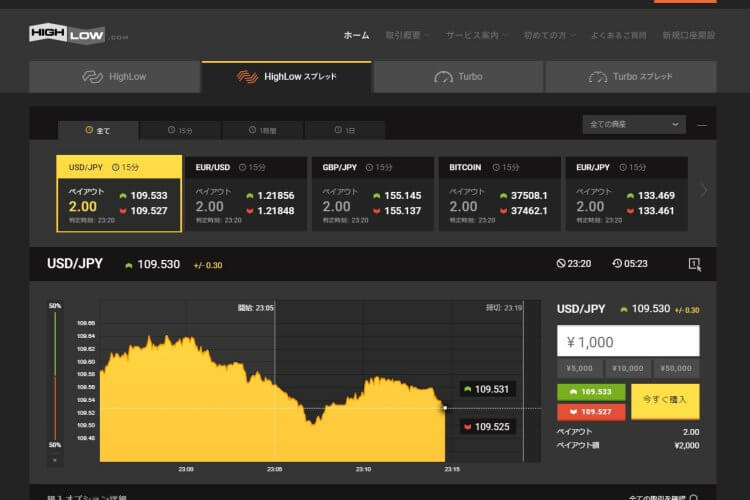The width and height of the screenshot is (750, 500).
Task: Filter options by 1日 duration
Action: [x=345, y=130]
